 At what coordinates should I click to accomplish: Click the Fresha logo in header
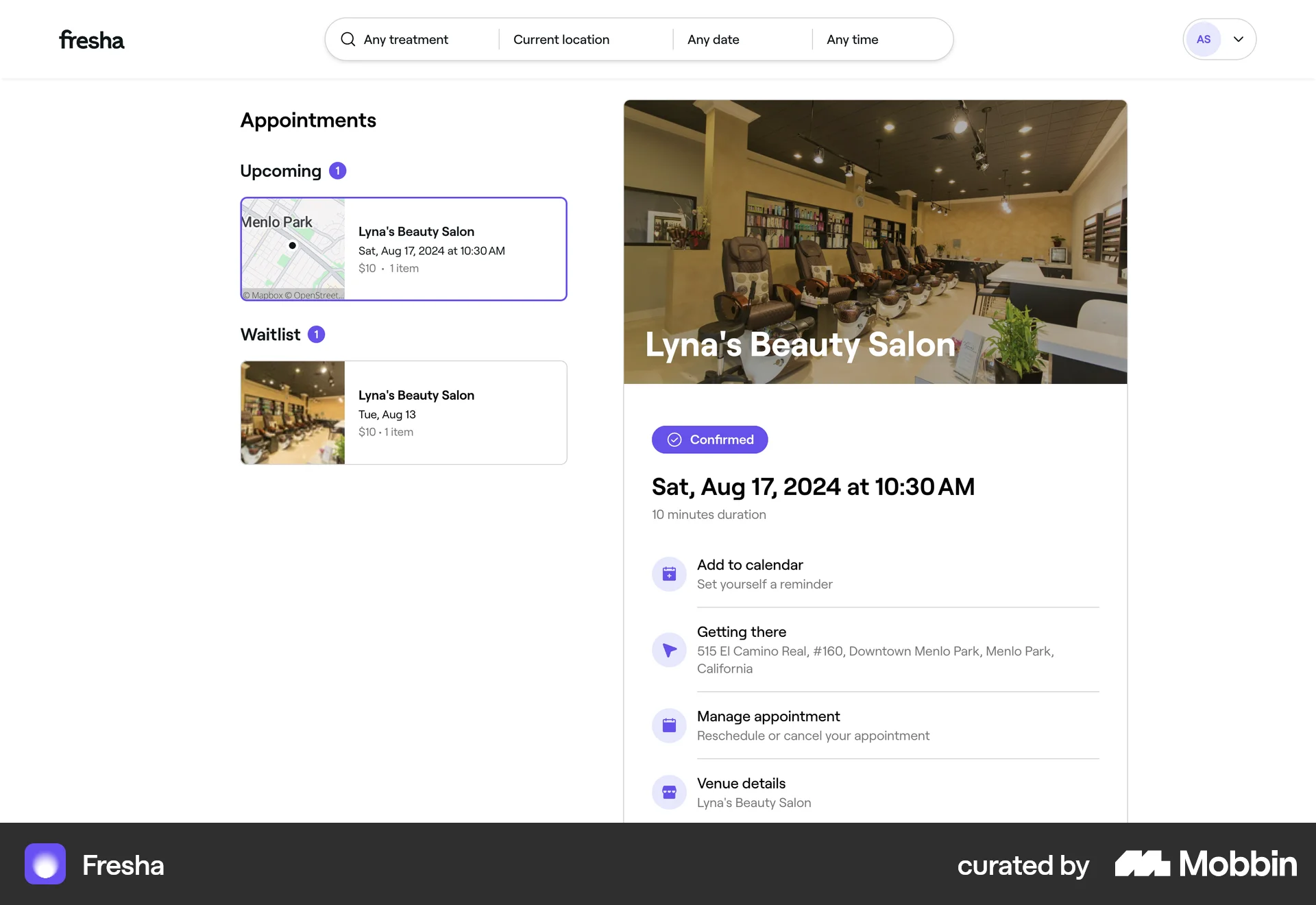coord(91,40)
